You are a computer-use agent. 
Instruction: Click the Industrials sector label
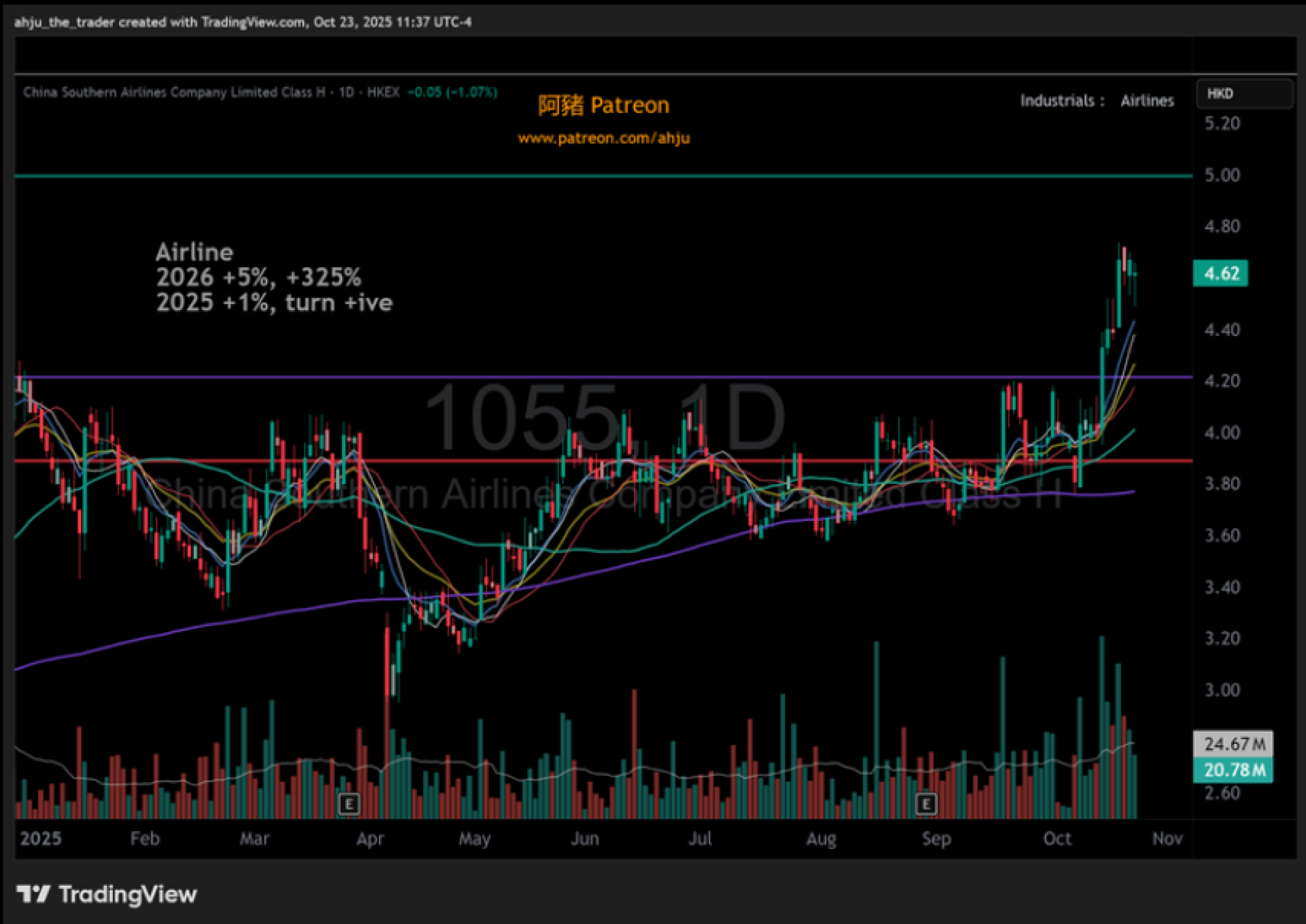pos(1057,101)
